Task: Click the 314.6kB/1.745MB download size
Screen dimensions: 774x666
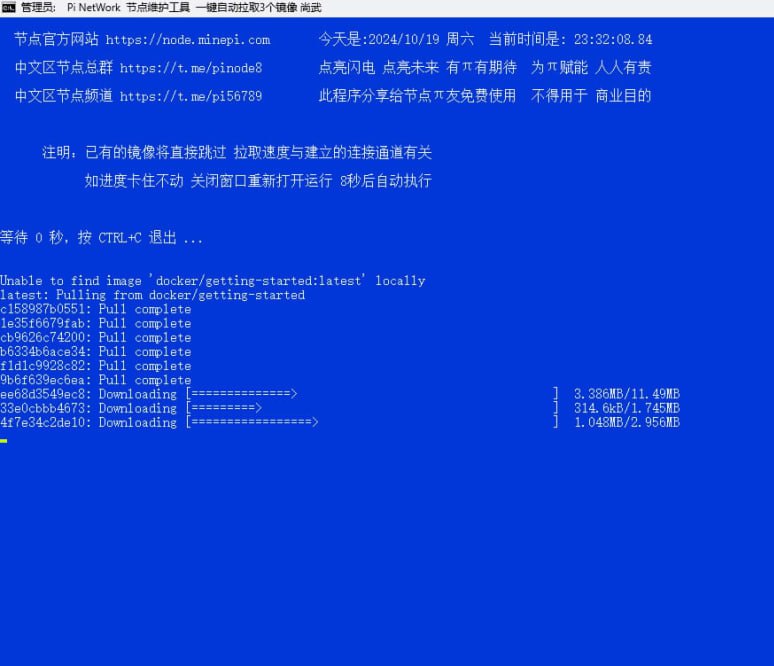Action: pos(626,408)
